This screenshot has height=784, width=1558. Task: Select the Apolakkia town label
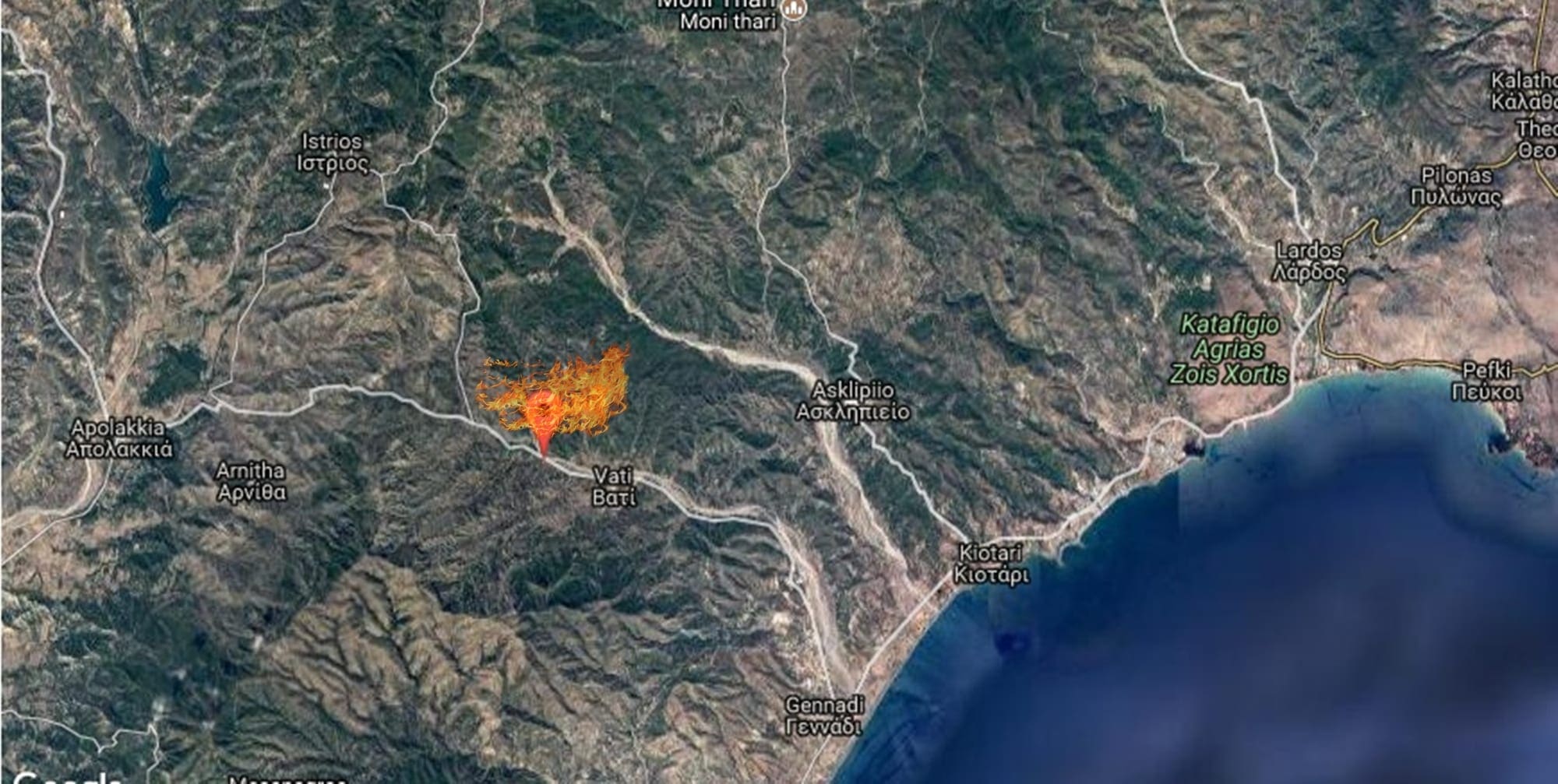(118, 438)
